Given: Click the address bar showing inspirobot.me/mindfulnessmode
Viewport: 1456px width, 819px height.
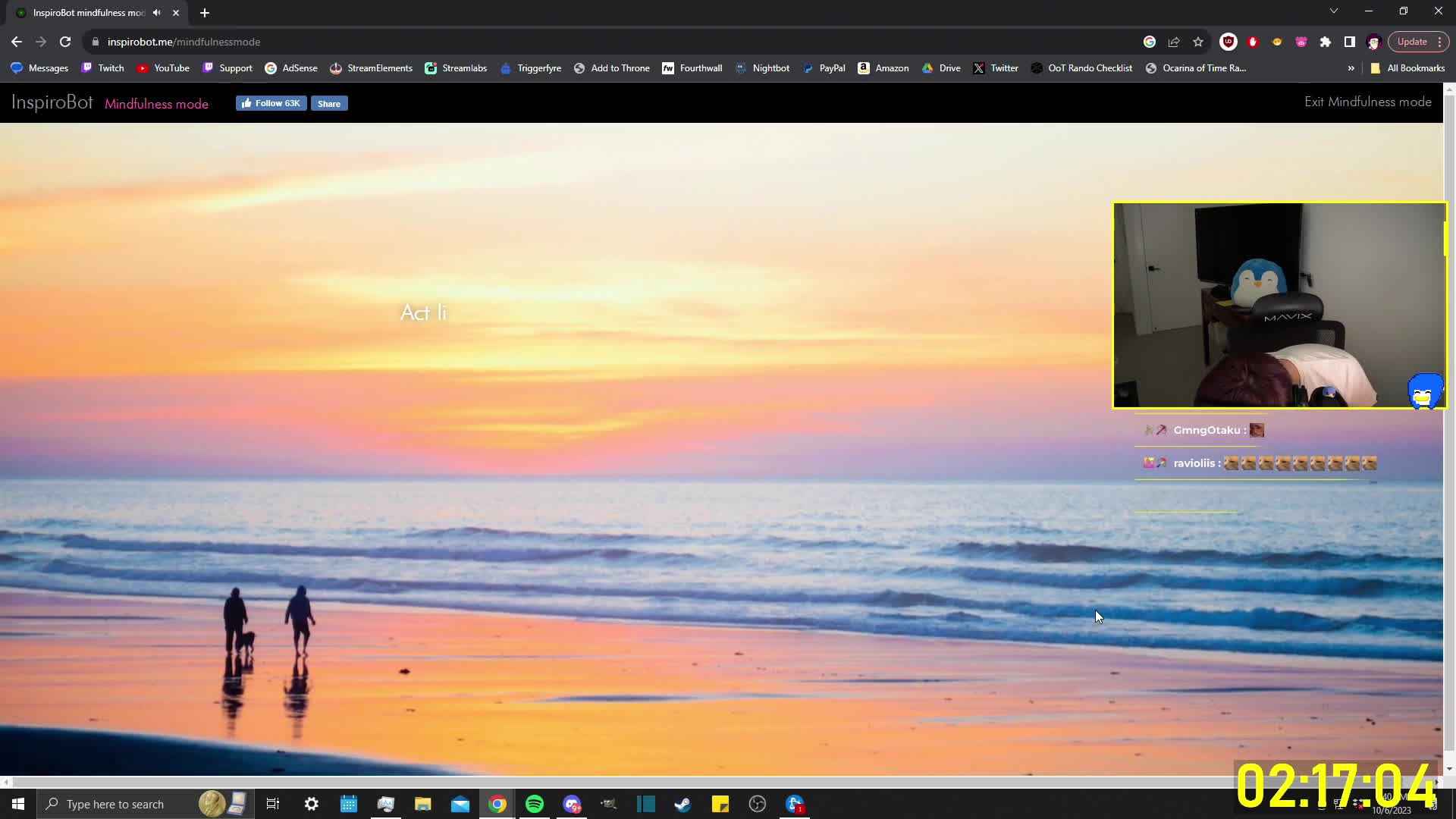Looking at the screenshot, I should [x=607, y=42].
